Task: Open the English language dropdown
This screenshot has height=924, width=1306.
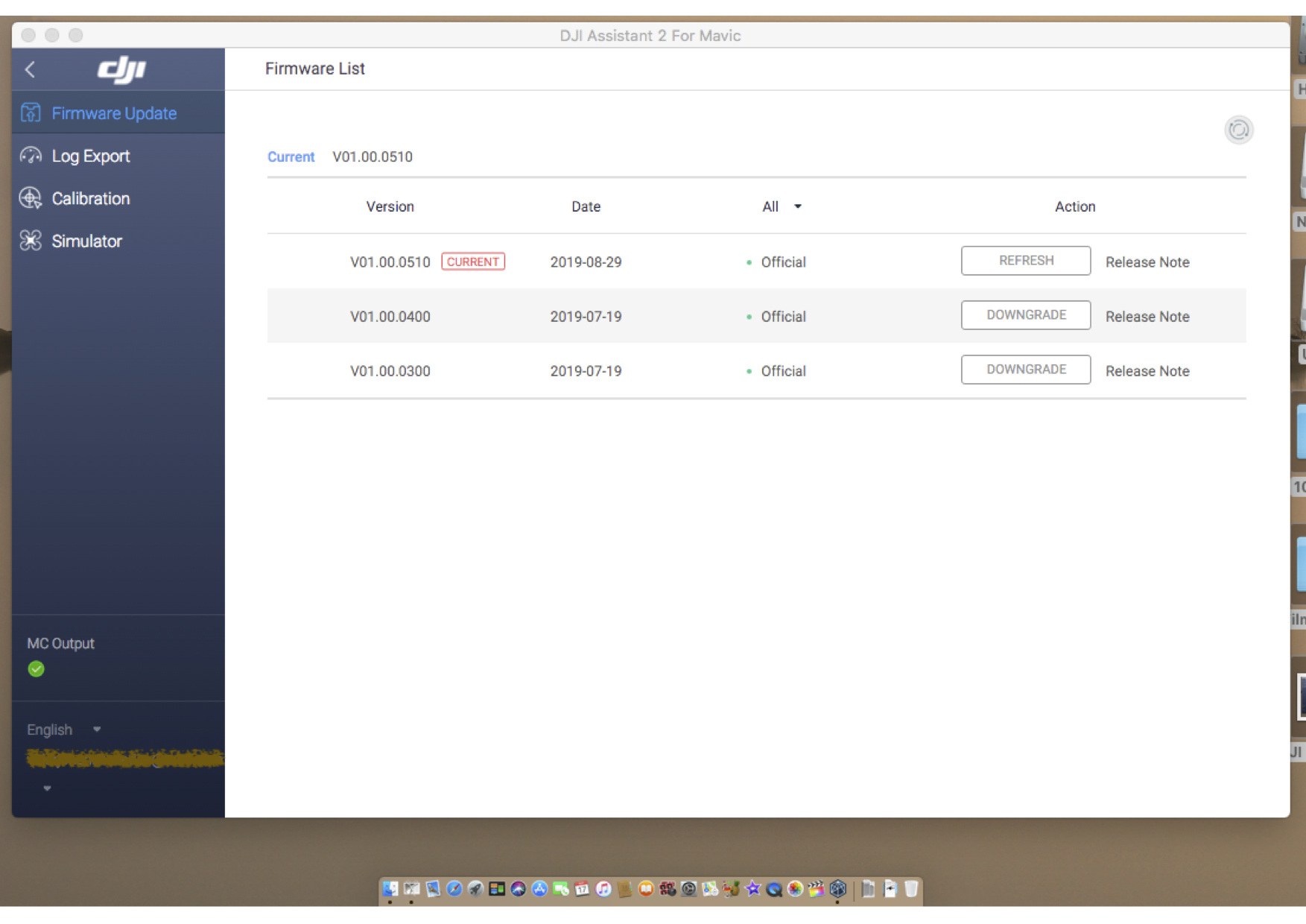Action: pyautogui.click(x=63, y=730)
